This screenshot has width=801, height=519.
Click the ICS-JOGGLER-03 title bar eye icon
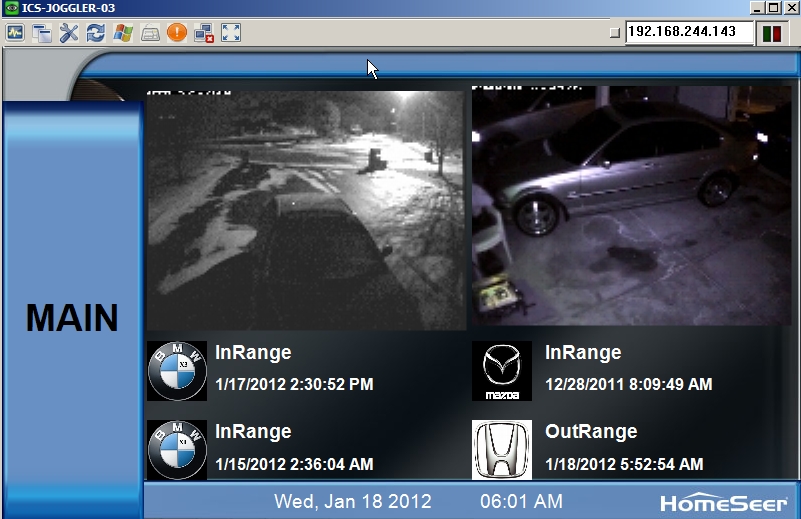pos(11,8)
